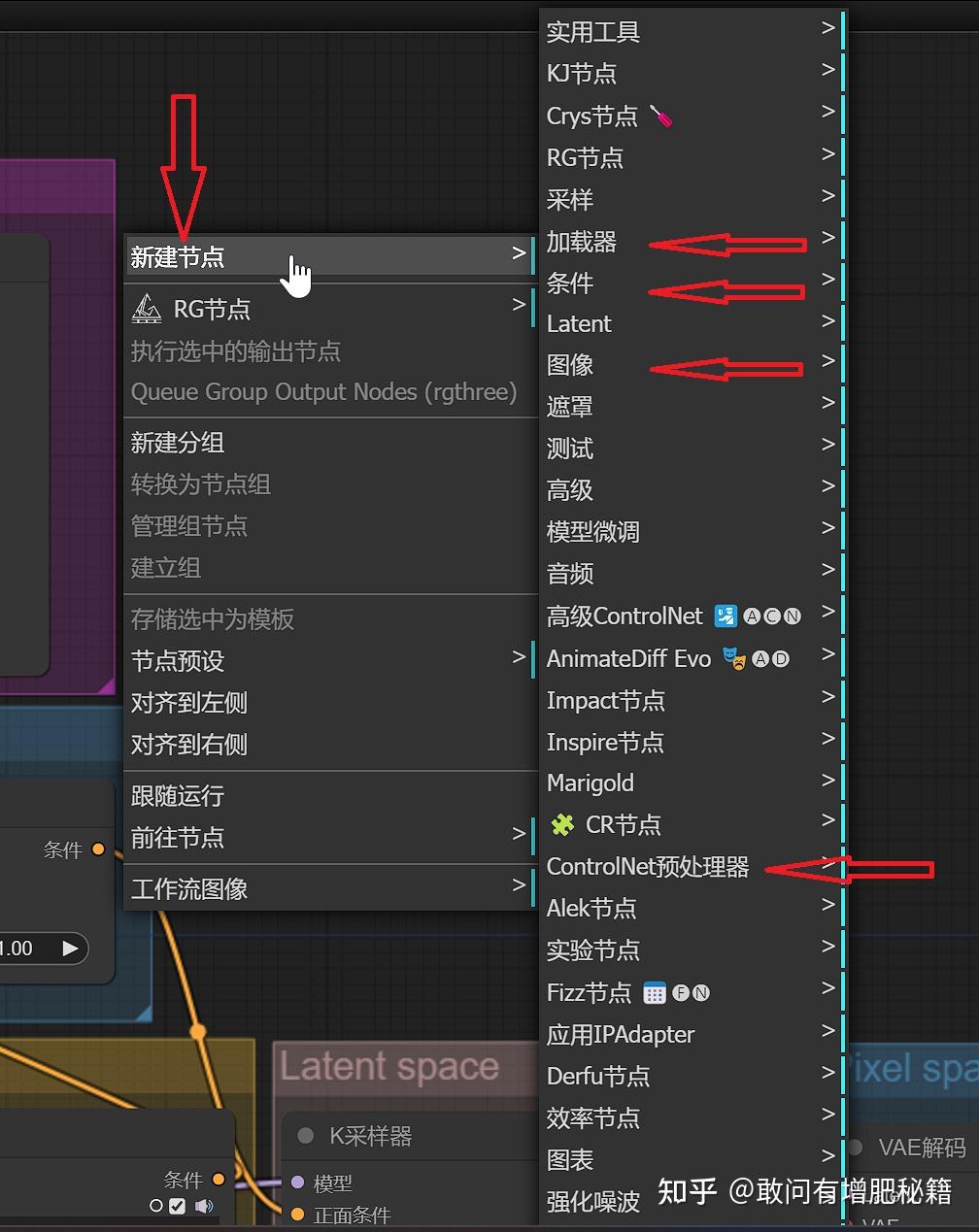Open the 条件 category in the node submenu
The image size is (979, 1232).
[692, 283]
